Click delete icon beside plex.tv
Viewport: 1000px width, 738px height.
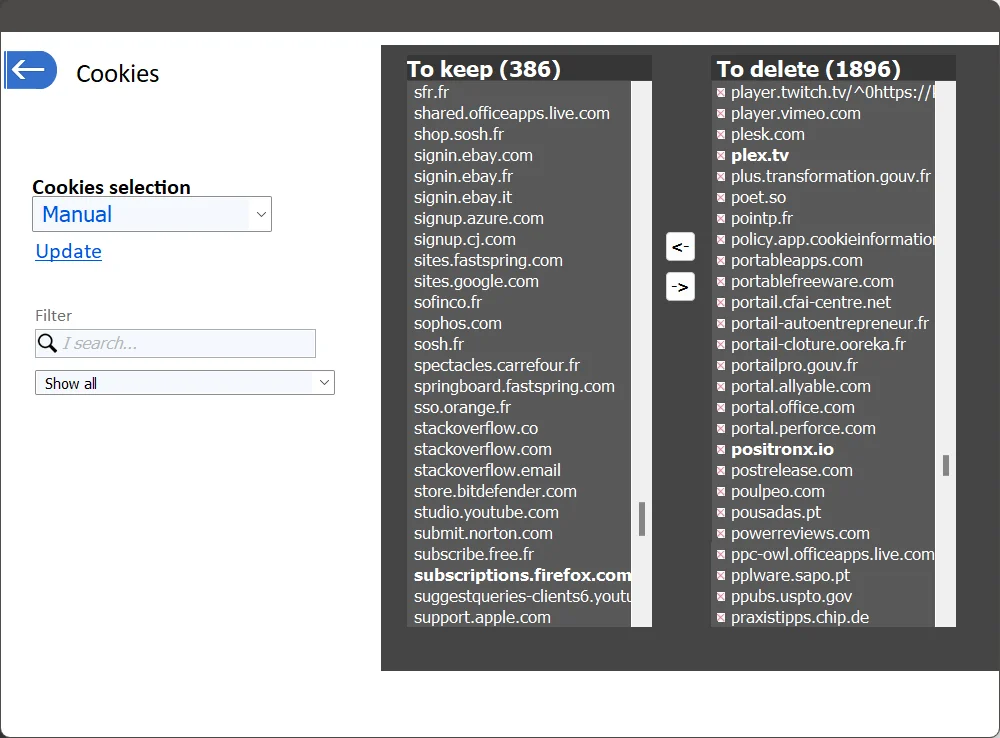click(x=721, y=156)
